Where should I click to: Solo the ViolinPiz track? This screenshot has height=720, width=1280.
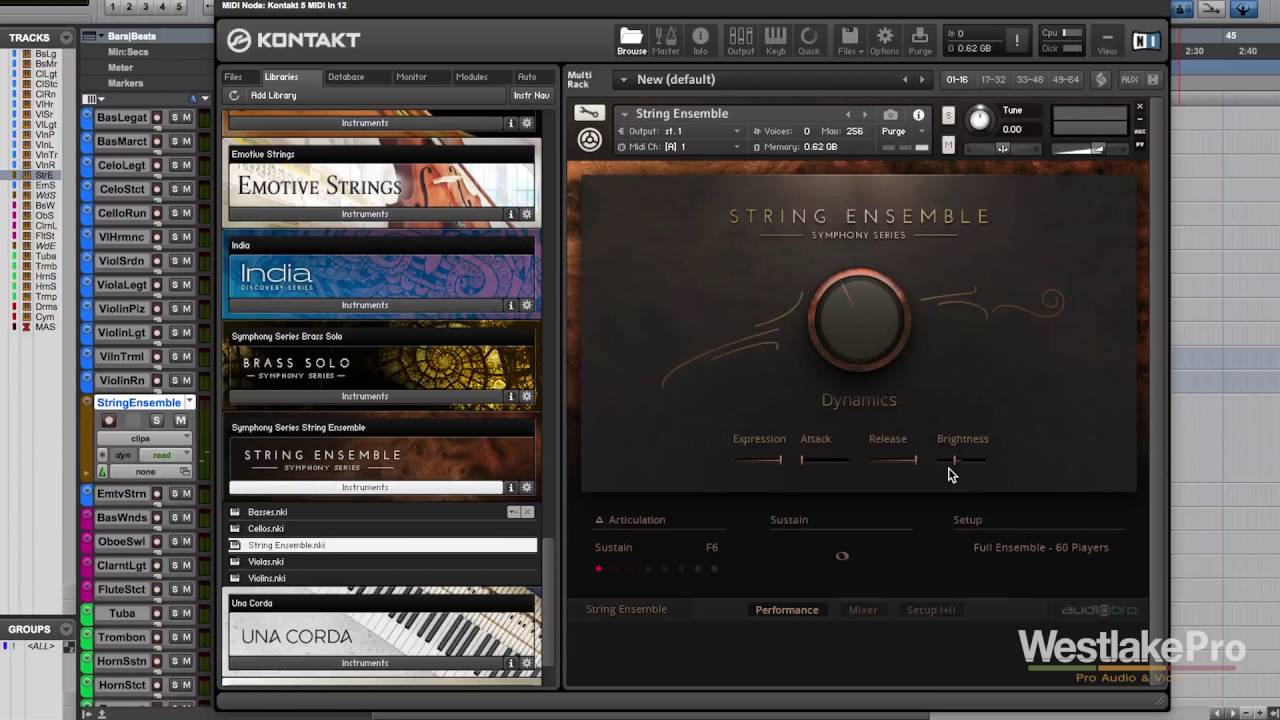175,309
